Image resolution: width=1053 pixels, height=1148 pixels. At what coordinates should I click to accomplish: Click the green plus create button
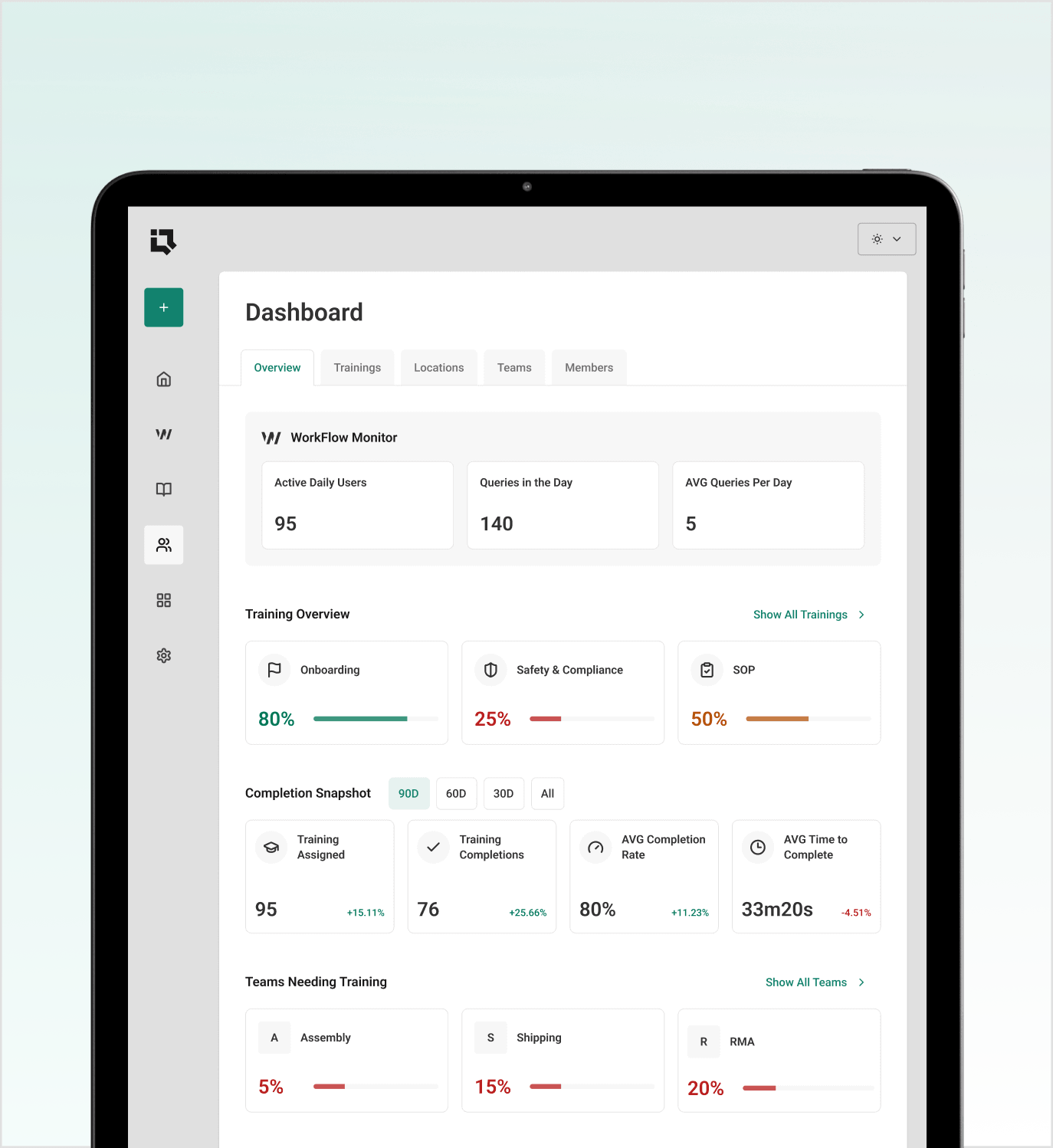coord(163,307)
